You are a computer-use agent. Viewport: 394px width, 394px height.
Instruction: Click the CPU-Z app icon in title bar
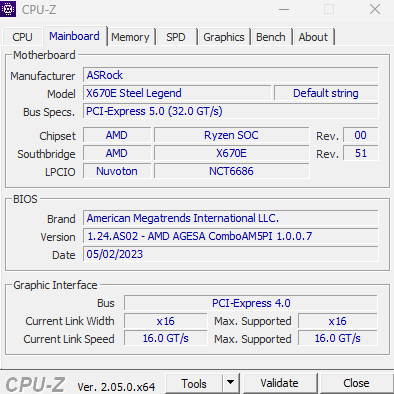(8, 8)
